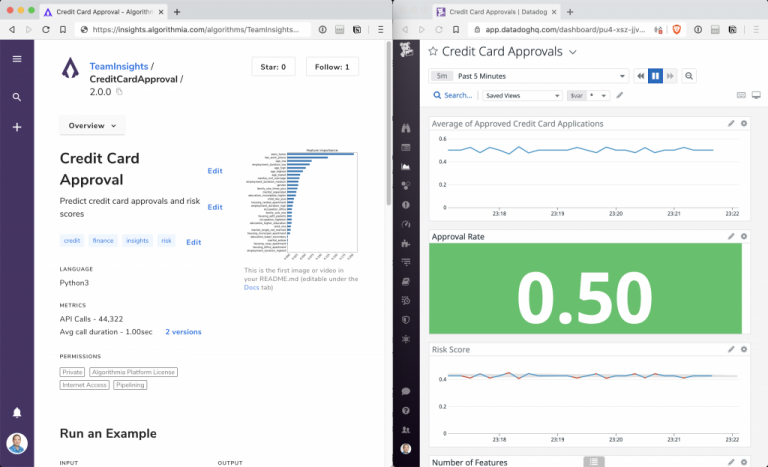The image size is (768, 467).
Task: Step back the dashboard time window
Action: (x=641, y=76)
